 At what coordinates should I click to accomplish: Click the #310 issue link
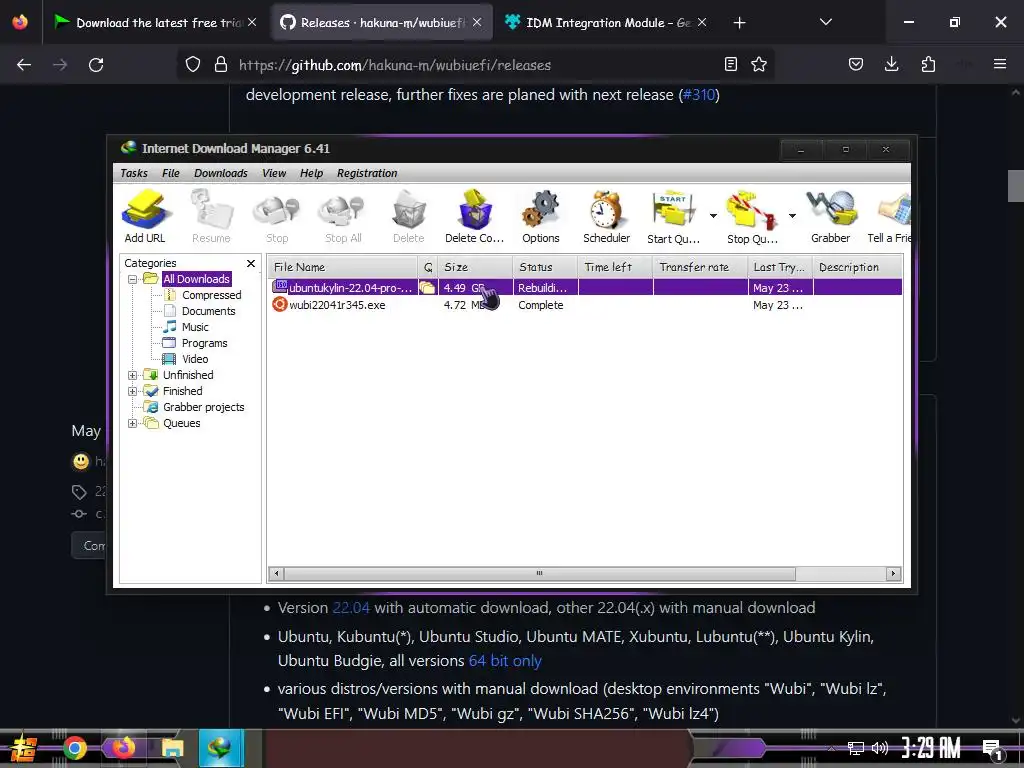tap(699, 95)
